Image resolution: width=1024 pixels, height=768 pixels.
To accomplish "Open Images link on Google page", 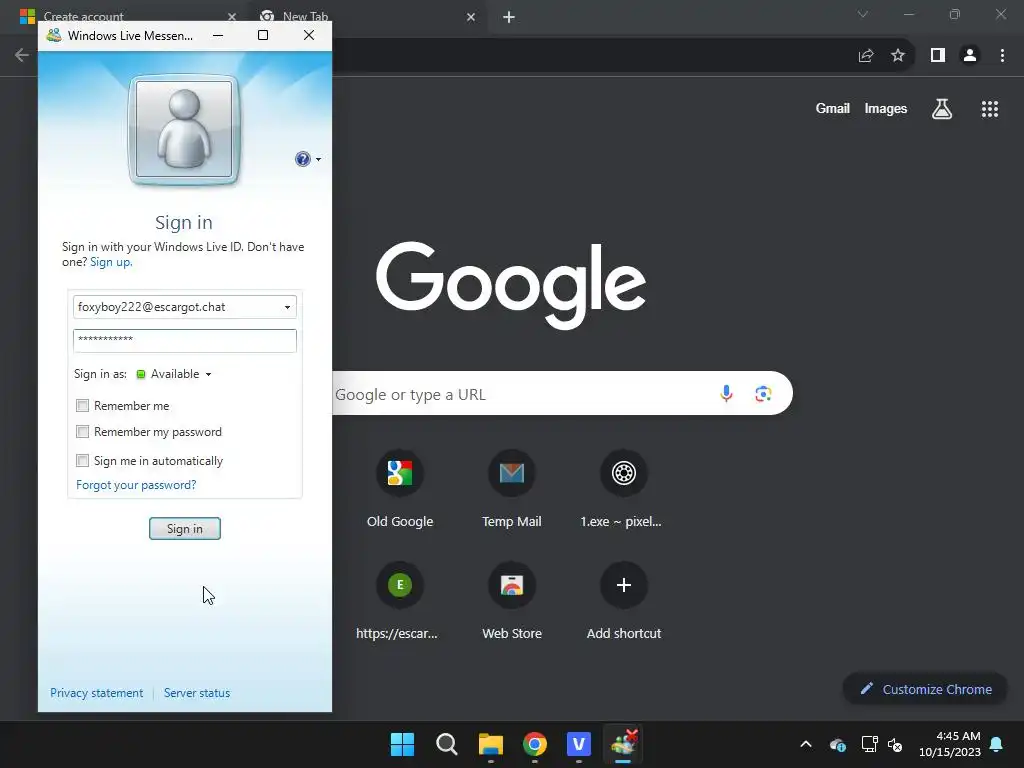I will tap(886, 108).
